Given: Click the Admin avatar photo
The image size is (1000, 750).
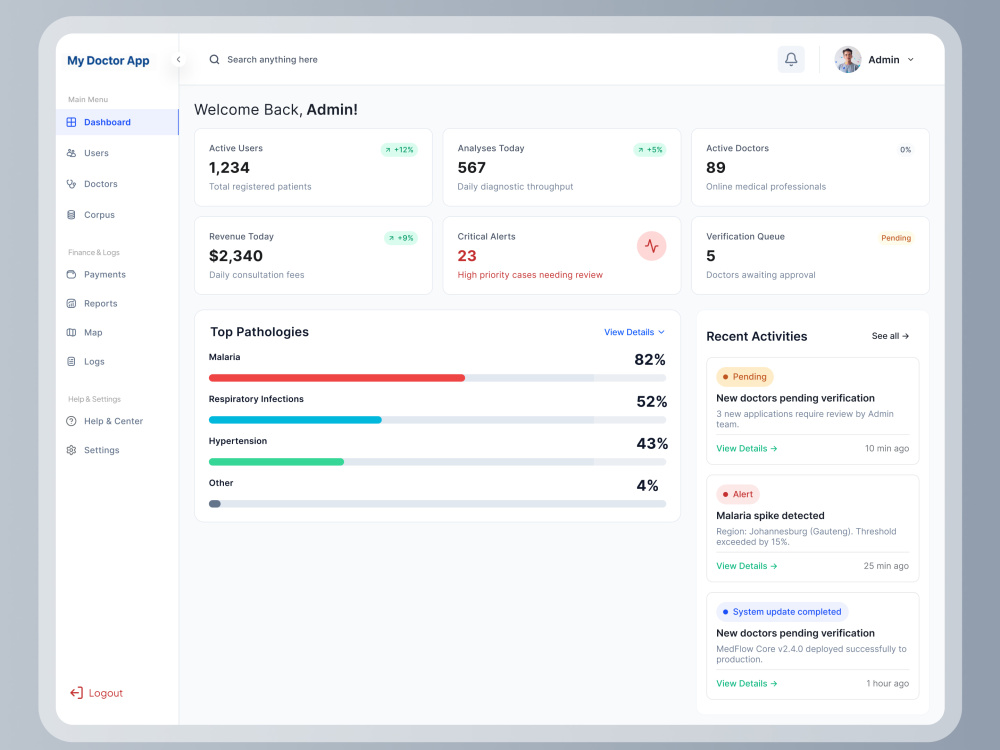Looking at the screenshot, I should point(848,59).
